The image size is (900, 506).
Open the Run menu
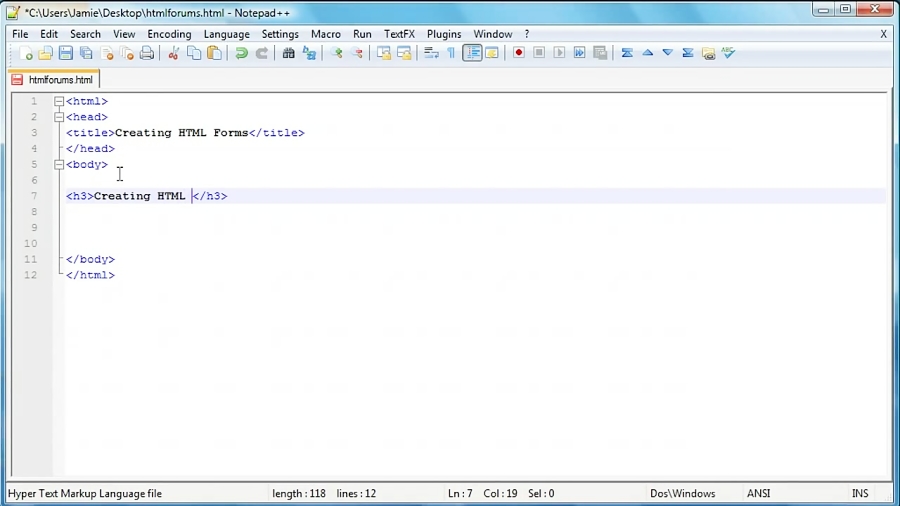[362, 34]
